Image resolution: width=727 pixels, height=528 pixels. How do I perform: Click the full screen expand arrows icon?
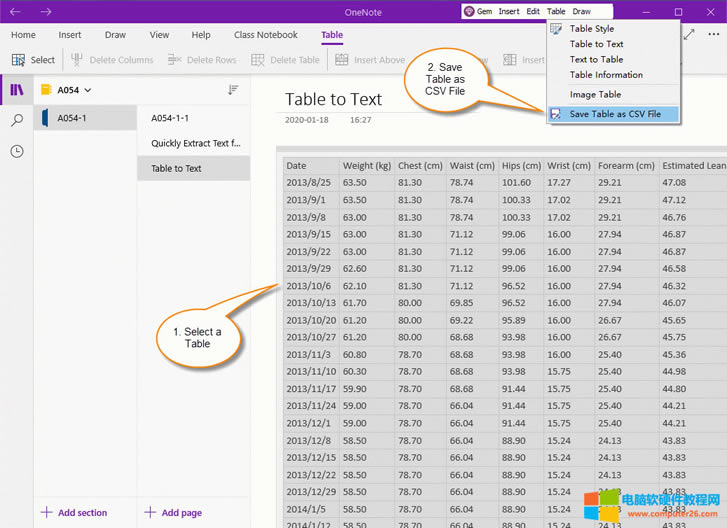[689, 34]
